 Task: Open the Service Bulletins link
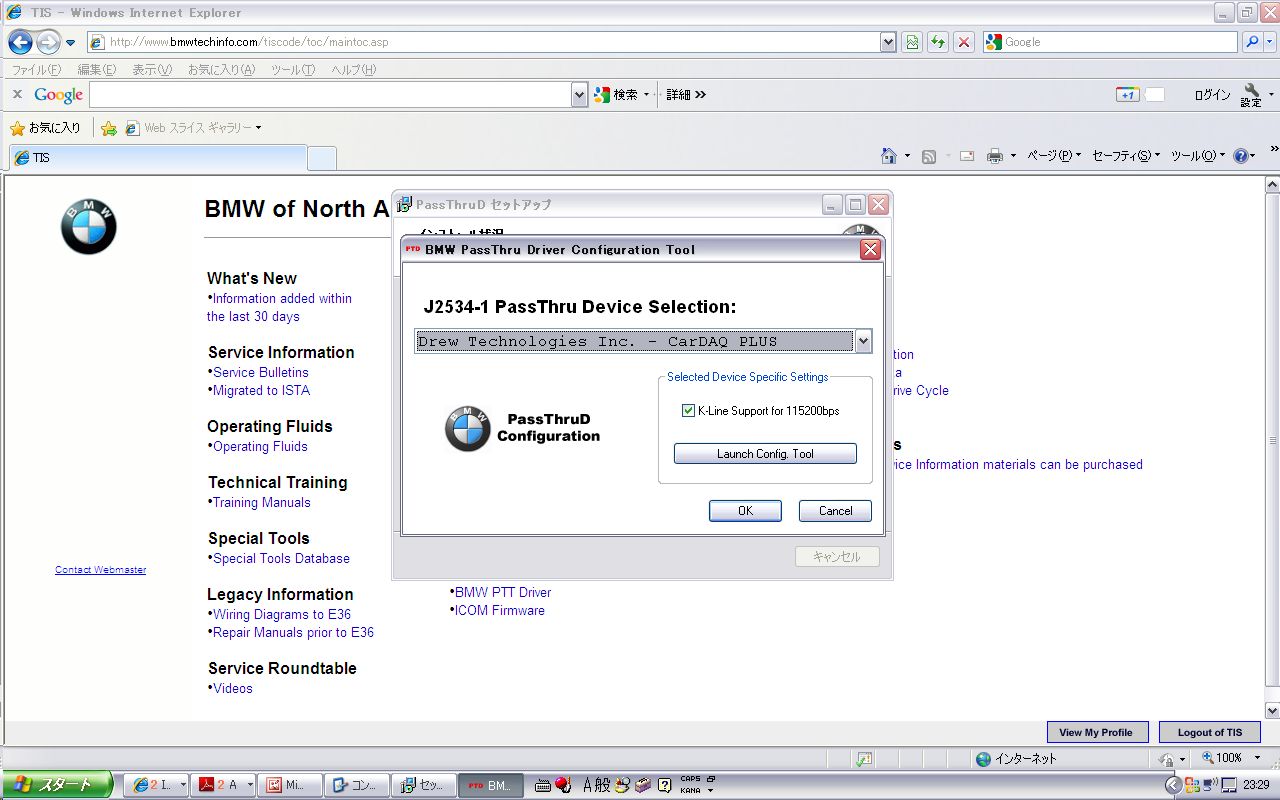pyautogui.click(x=261, y=372)
